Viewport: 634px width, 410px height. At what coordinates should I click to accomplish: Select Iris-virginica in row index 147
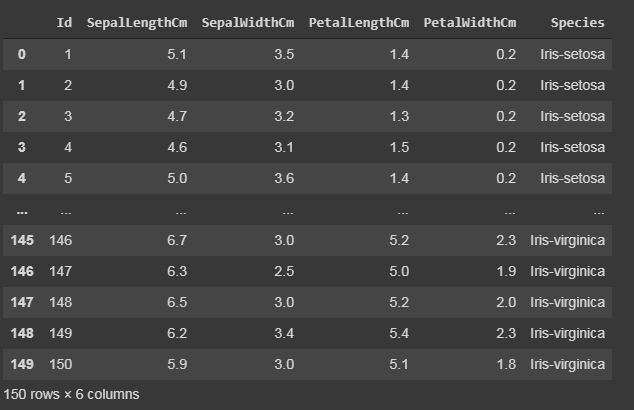coord(568,302)
